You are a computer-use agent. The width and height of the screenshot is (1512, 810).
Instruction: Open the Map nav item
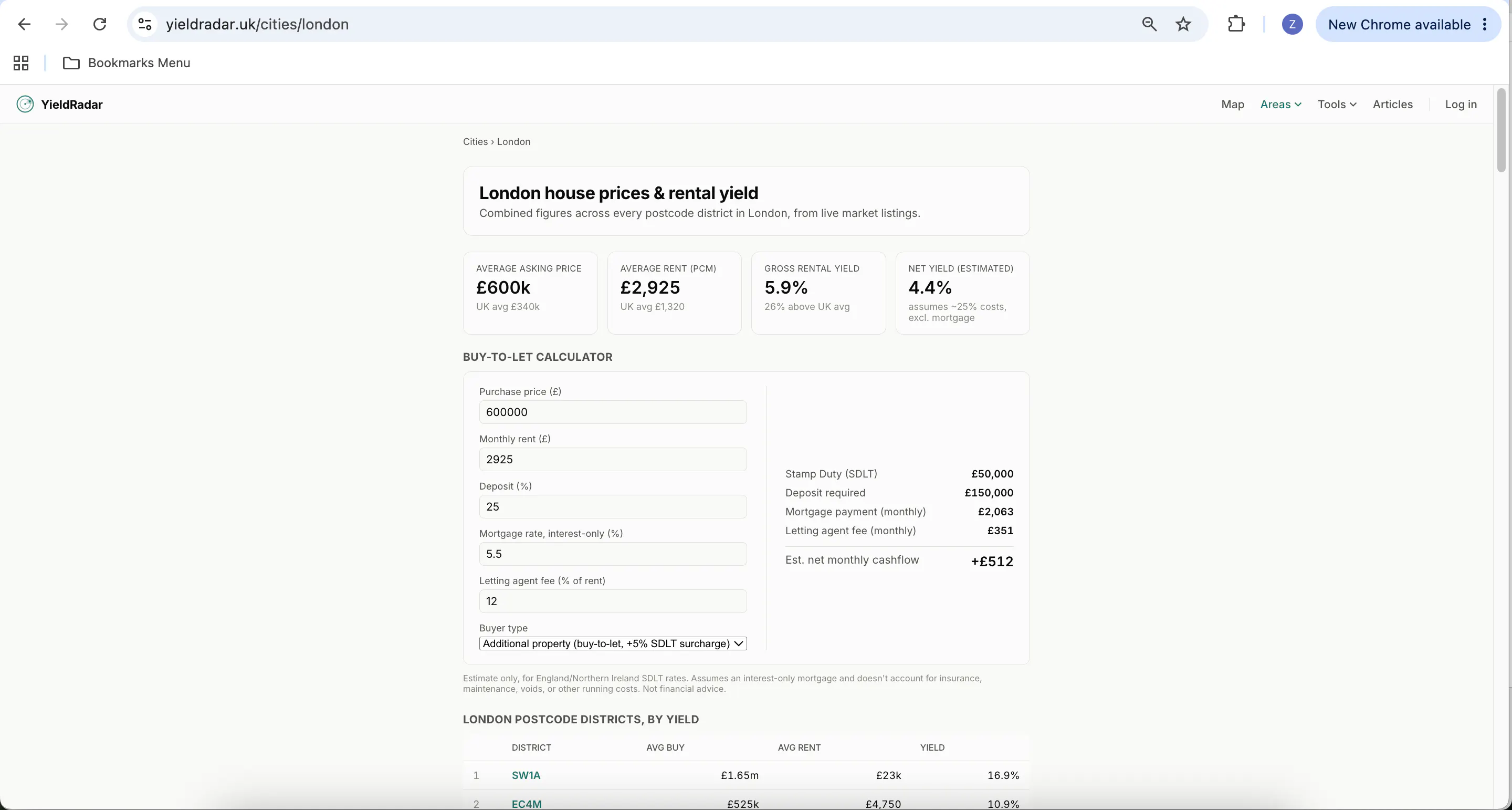coord(1233,105)
